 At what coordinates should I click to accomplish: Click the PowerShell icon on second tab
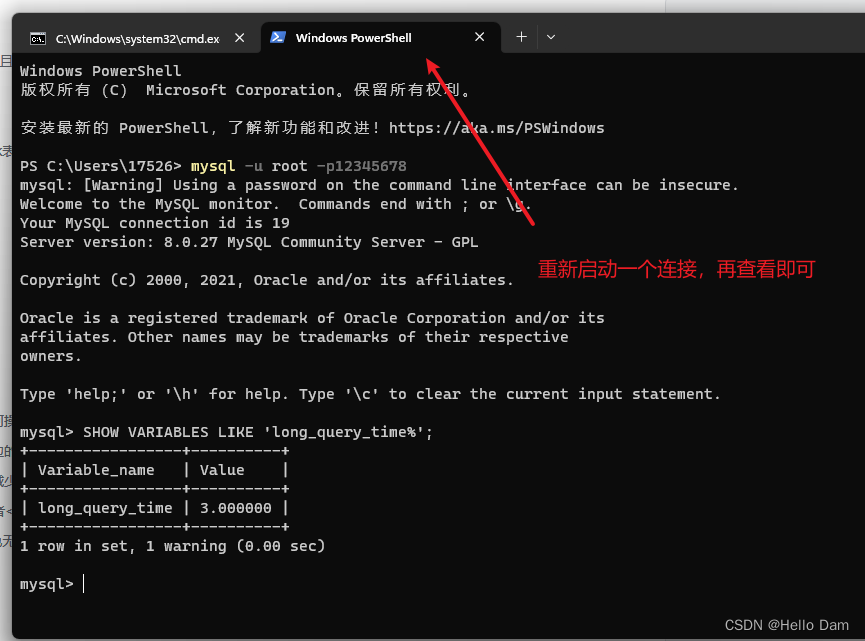pyautogui.click(x=278, y=38)
